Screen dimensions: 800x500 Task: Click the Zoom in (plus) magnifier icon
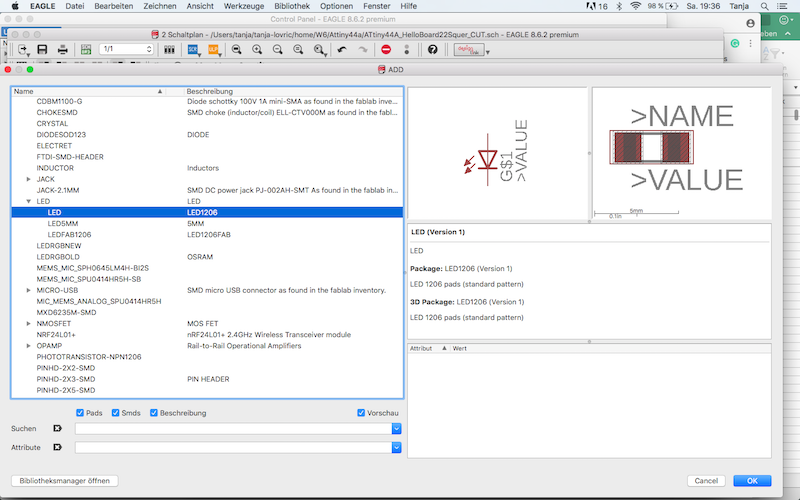click(257, 49)
